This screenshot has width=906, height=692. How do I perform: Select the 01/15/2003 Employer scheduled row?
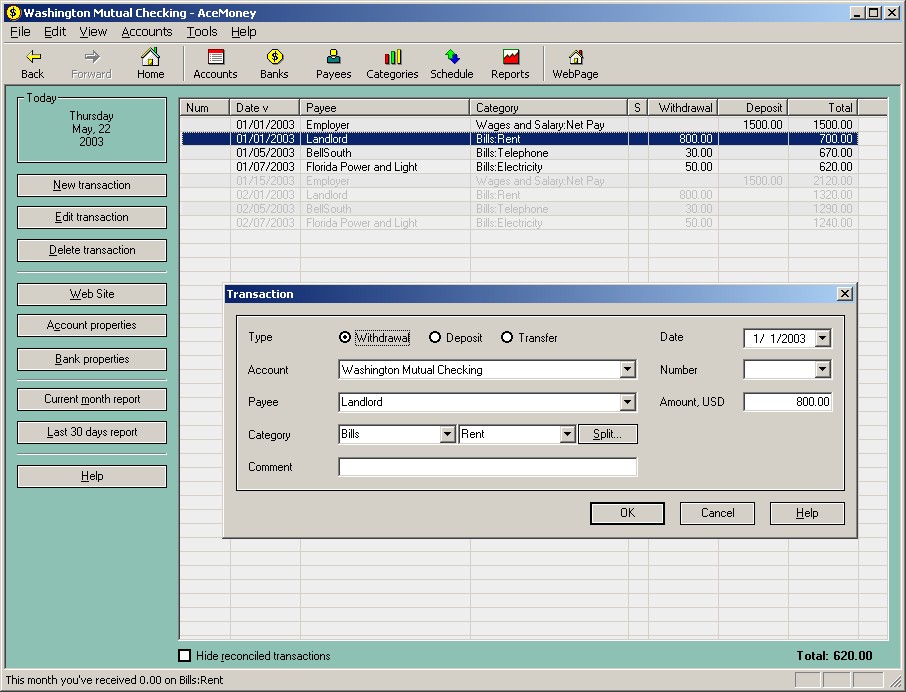pos(519,181)
